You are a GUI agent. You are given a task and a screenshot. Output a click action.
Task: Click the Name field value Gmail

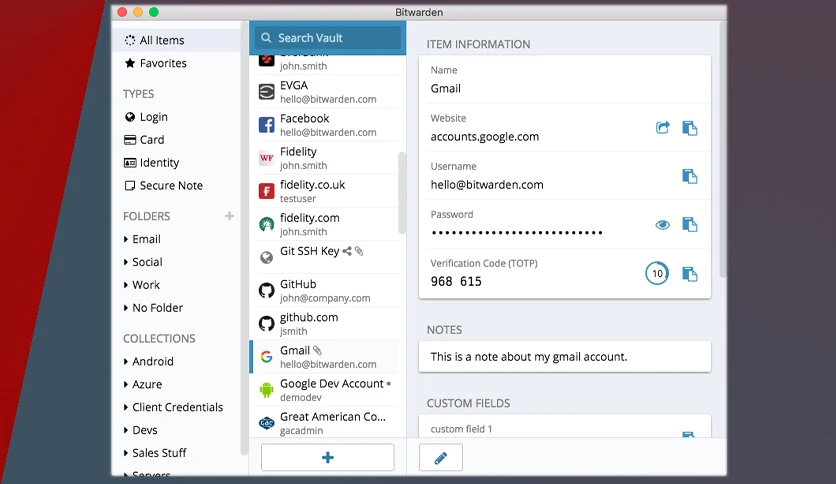[445, 88]
